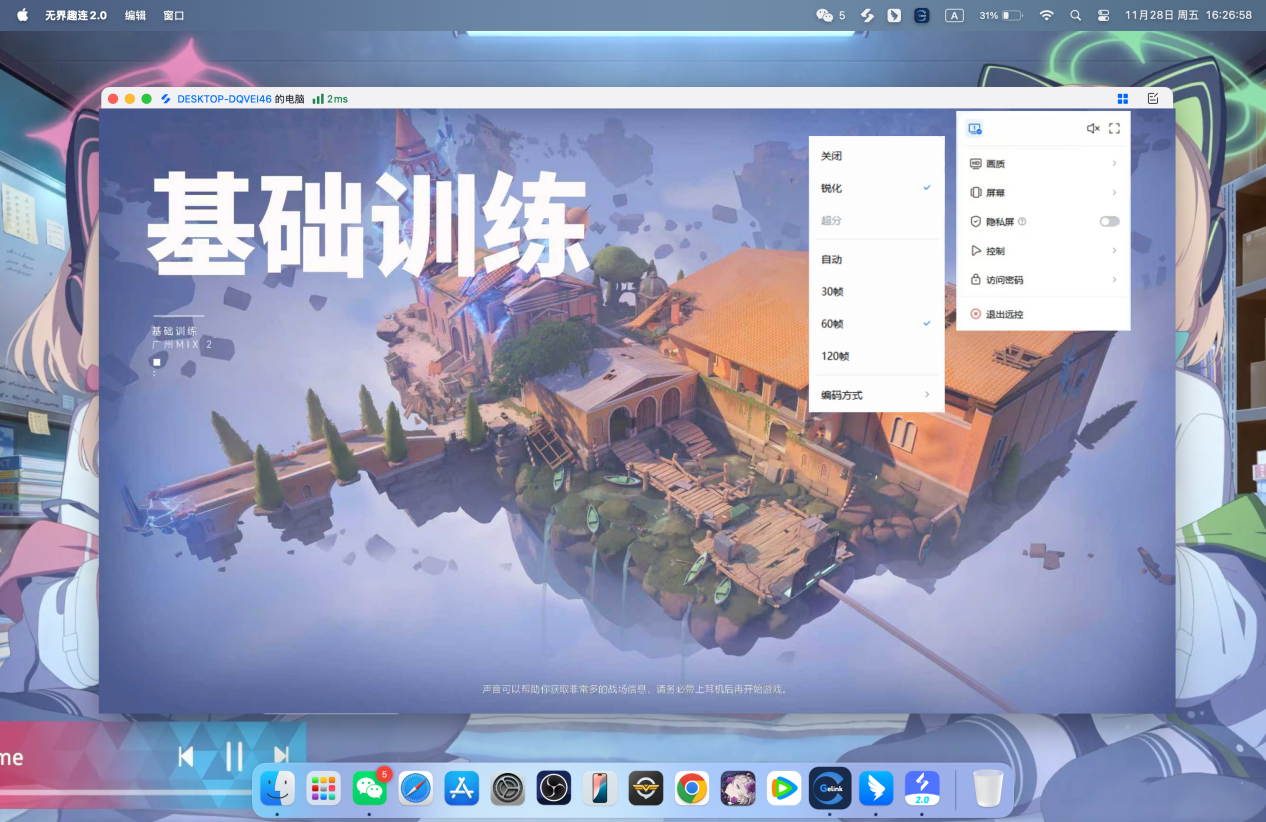Enable the 隐私屏 privacy screen toggle
Image resolution: width=1266 pixels, height=822 pixels.
coord(1109,221)
